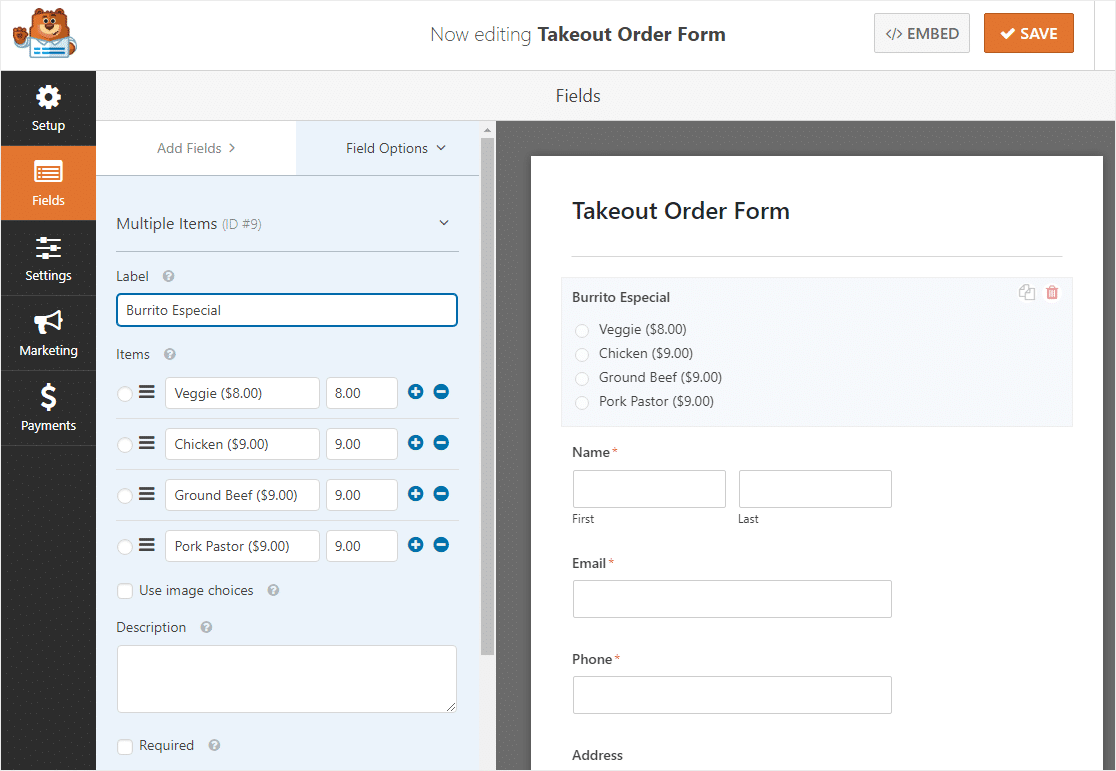Tick the Required checkbox
Viewport: 1116px width, 771px height.
click(x=125, y=746)
